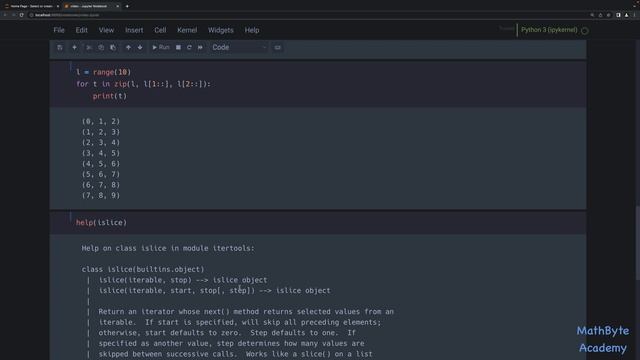
Task: Click the output line '(0, 1, 2)'
Action: pos(101,121)
